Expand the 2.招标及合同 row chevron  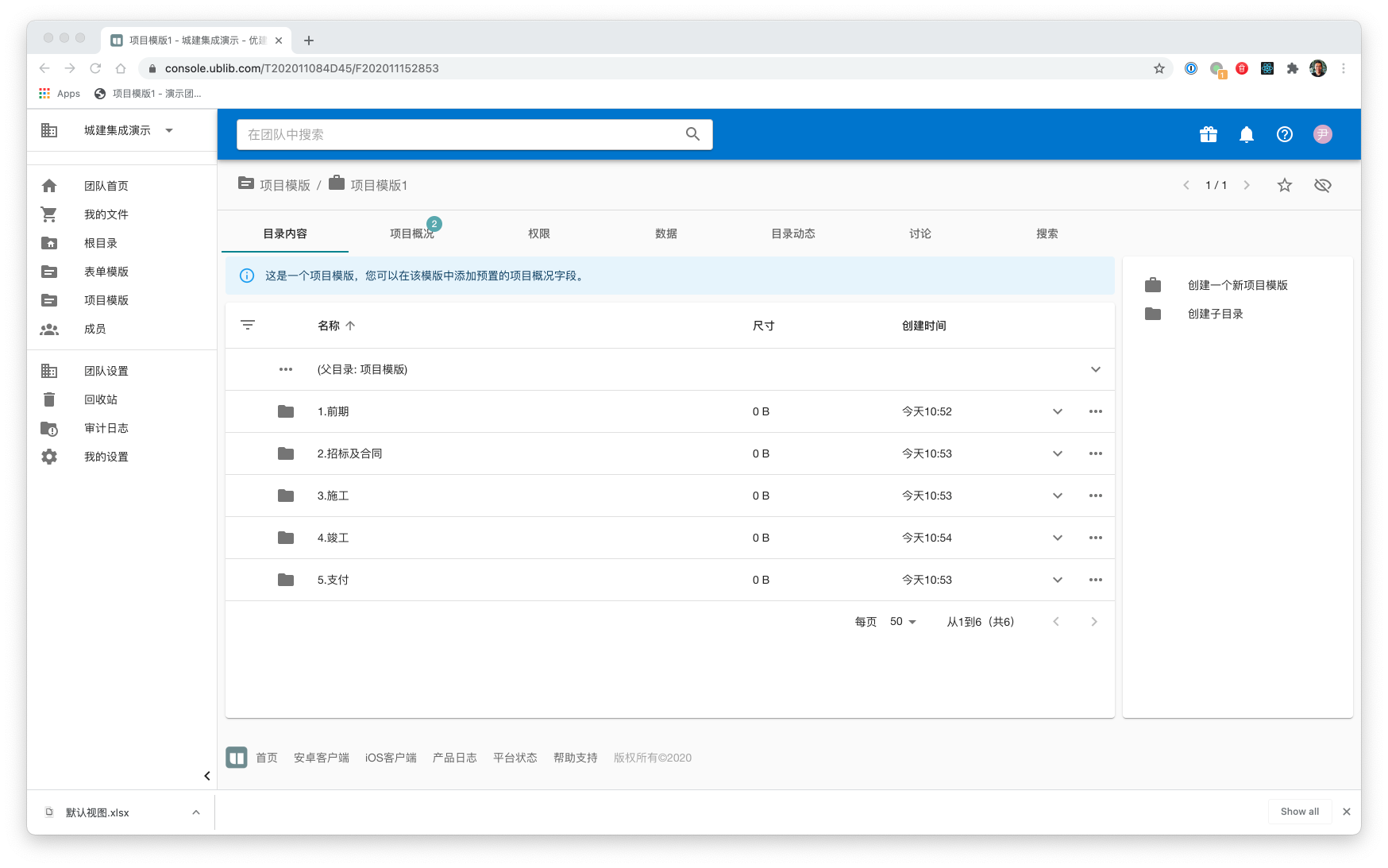(1057, 453)
